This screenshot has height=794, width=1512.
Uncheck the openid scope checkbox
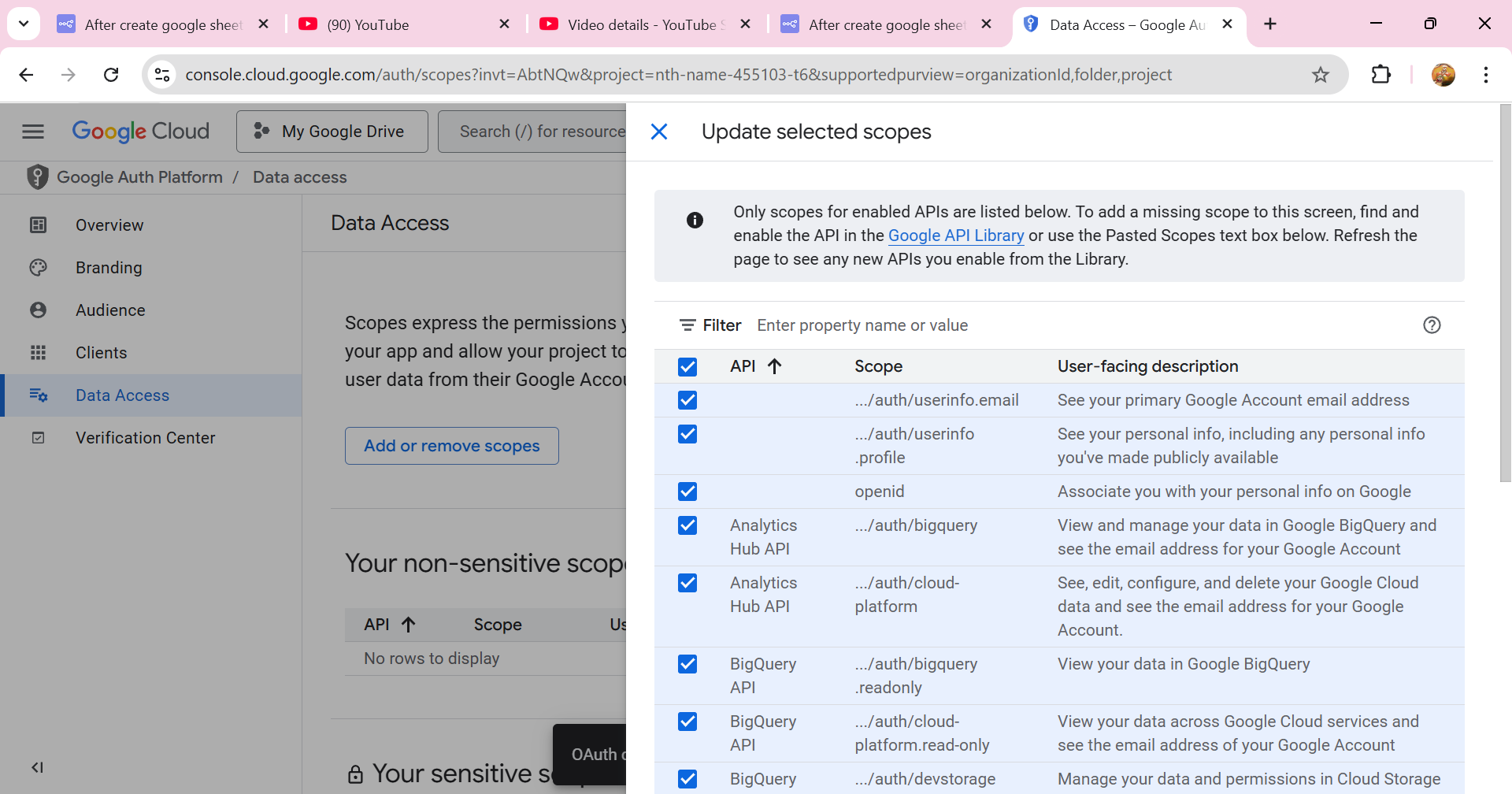(687, 492)
